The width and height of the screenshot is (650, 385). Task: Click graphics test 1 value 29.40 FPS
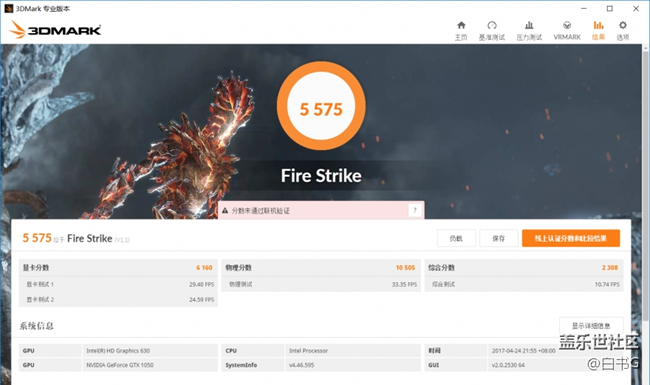tap(201, 284)
